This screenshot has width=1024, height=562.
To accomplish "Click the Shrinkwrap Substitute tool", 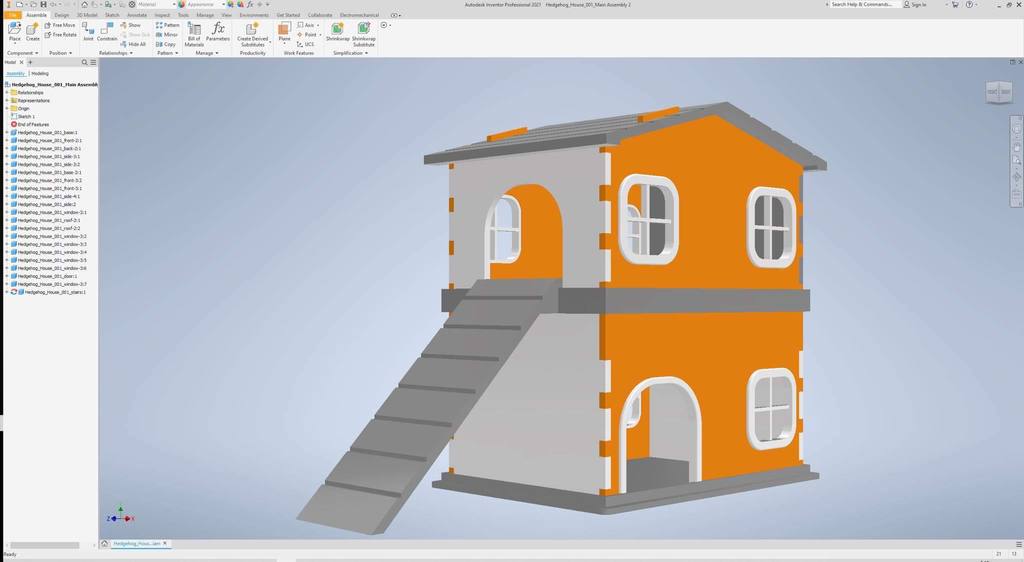I will (364, 34).
